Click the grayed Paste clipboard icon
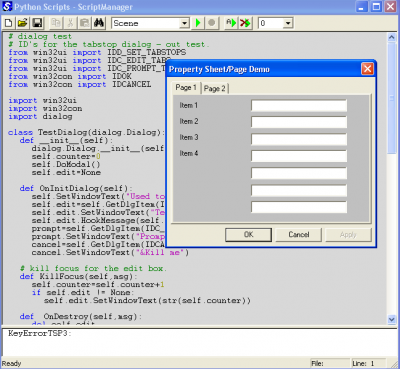This screenshot has height=369, width=400. coord(85,23)
